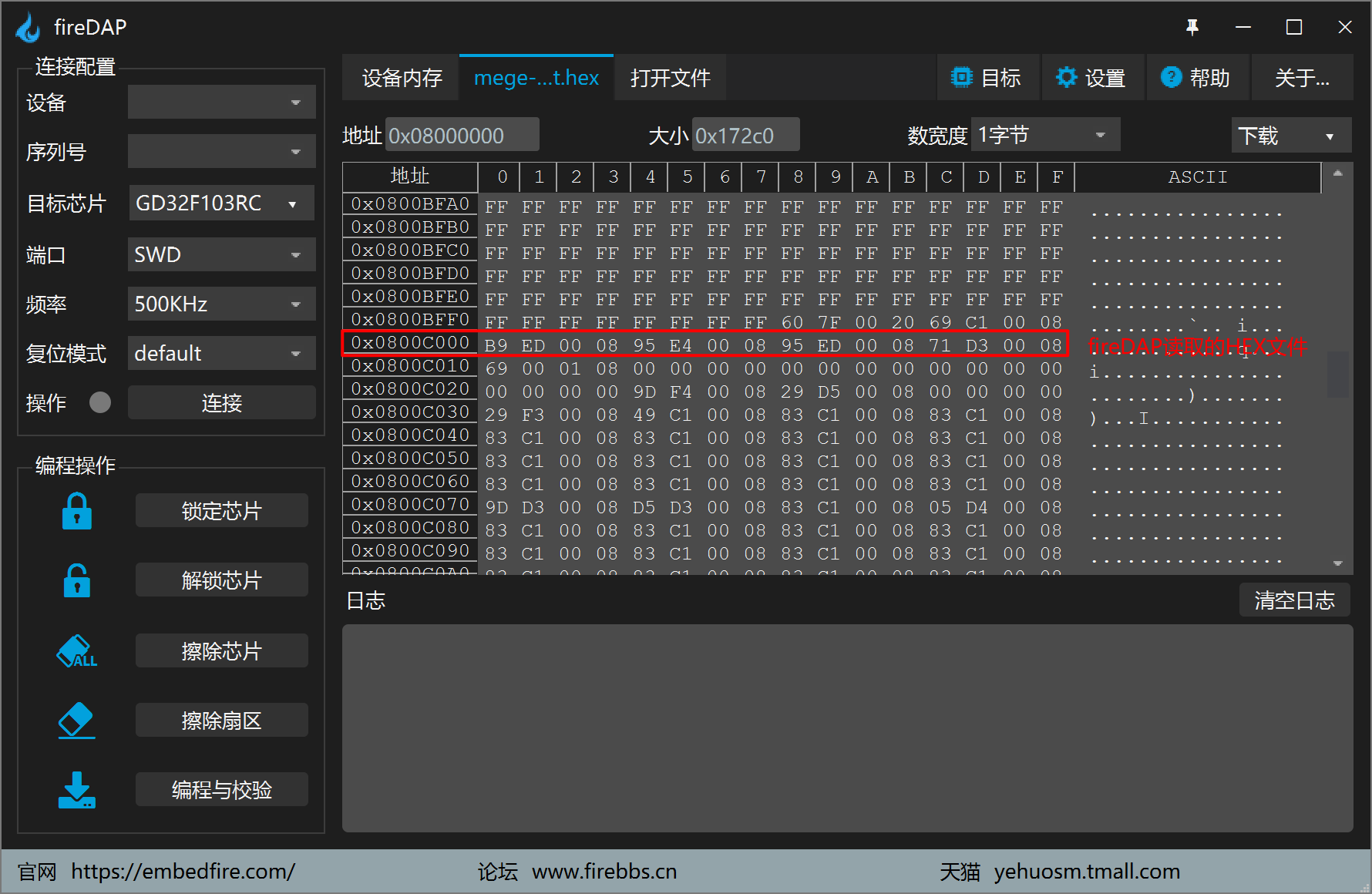
Task: Click the 连接 connect button
Action: click(x=222, y=402)
